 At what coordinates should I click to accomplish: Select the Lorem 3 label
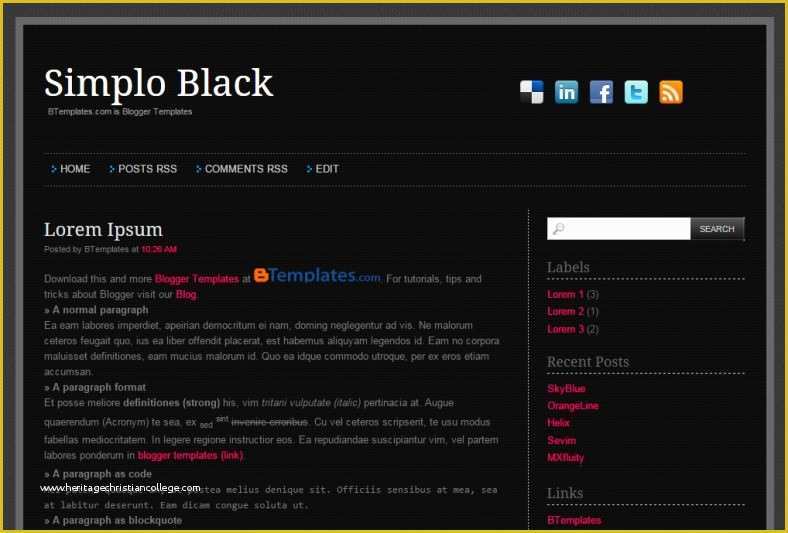tap(565, 329)
